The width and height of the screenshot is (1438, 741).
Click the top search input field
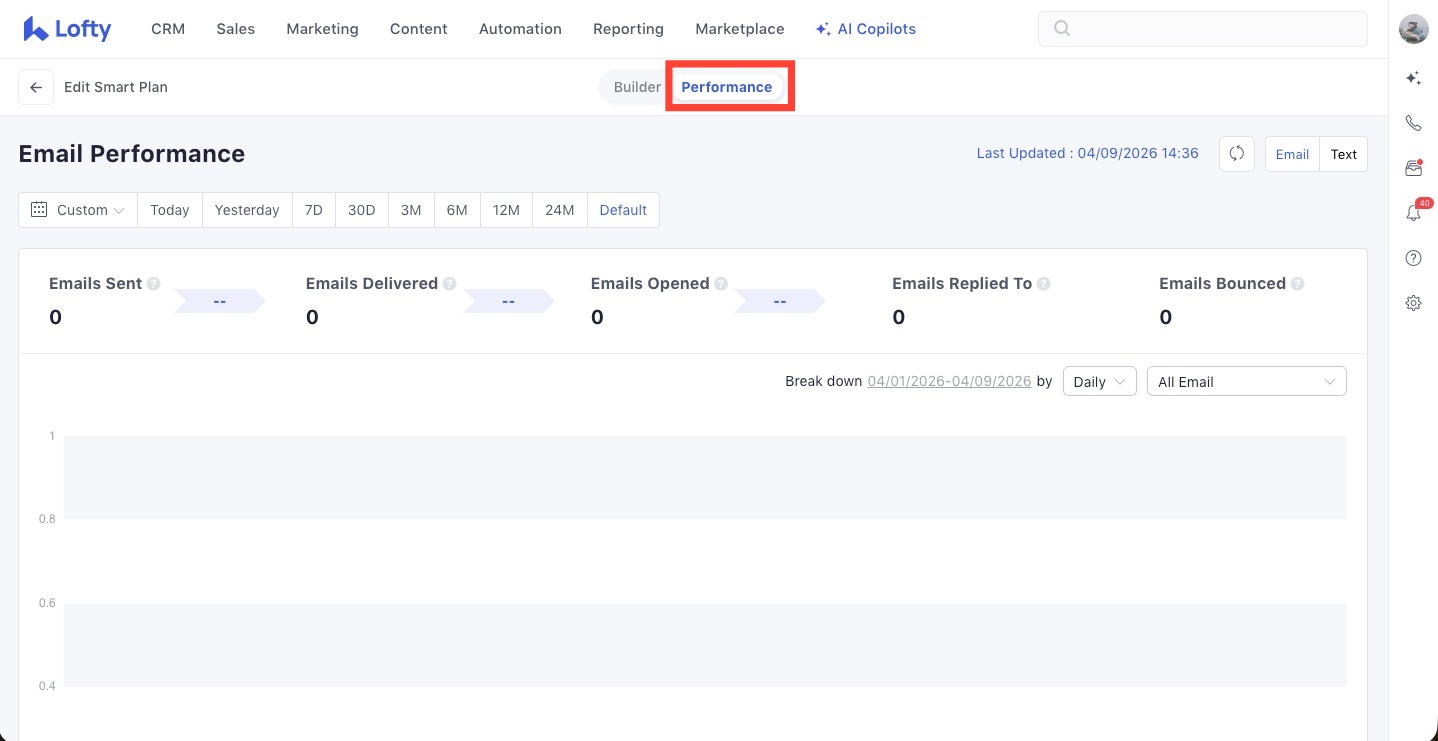click(1202, 29)
